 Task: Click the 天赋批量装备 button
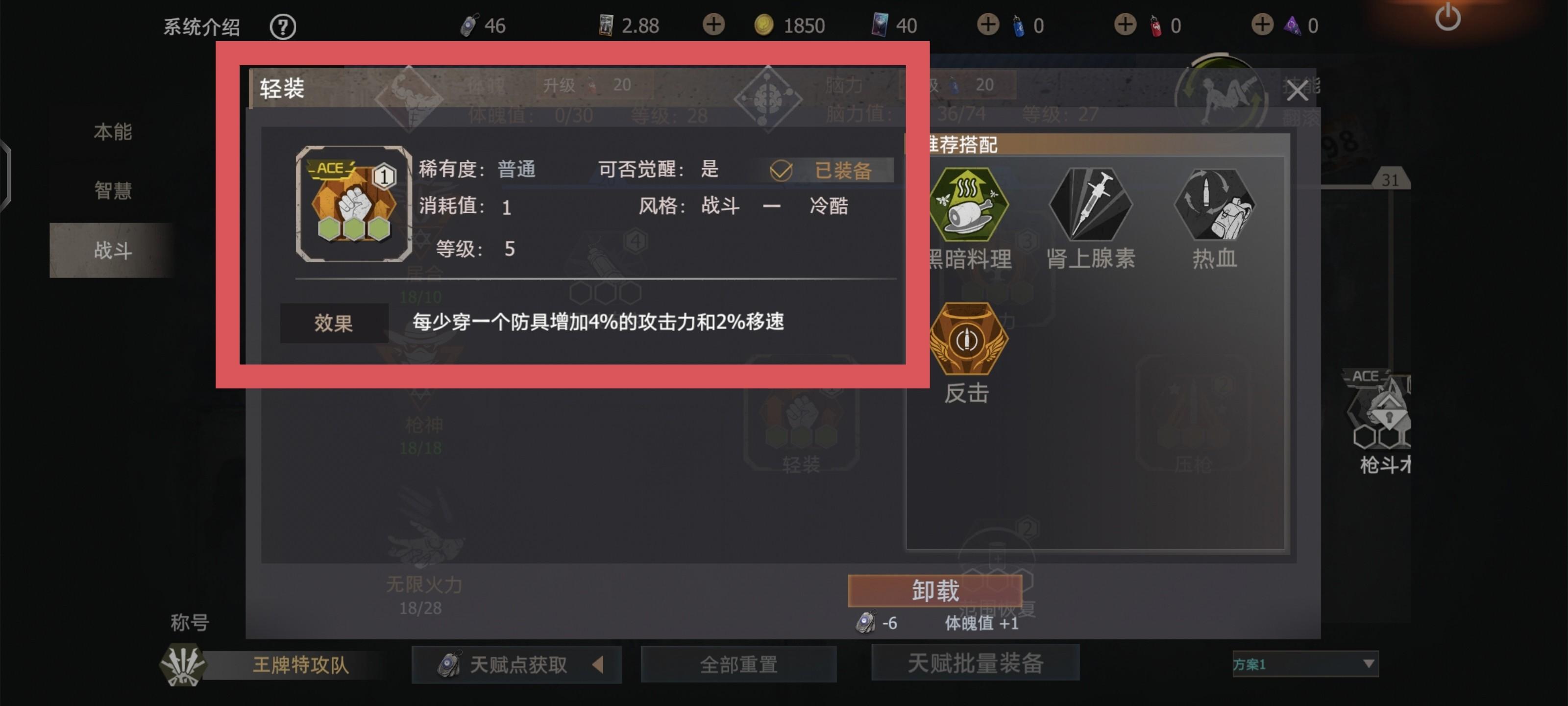975,663
